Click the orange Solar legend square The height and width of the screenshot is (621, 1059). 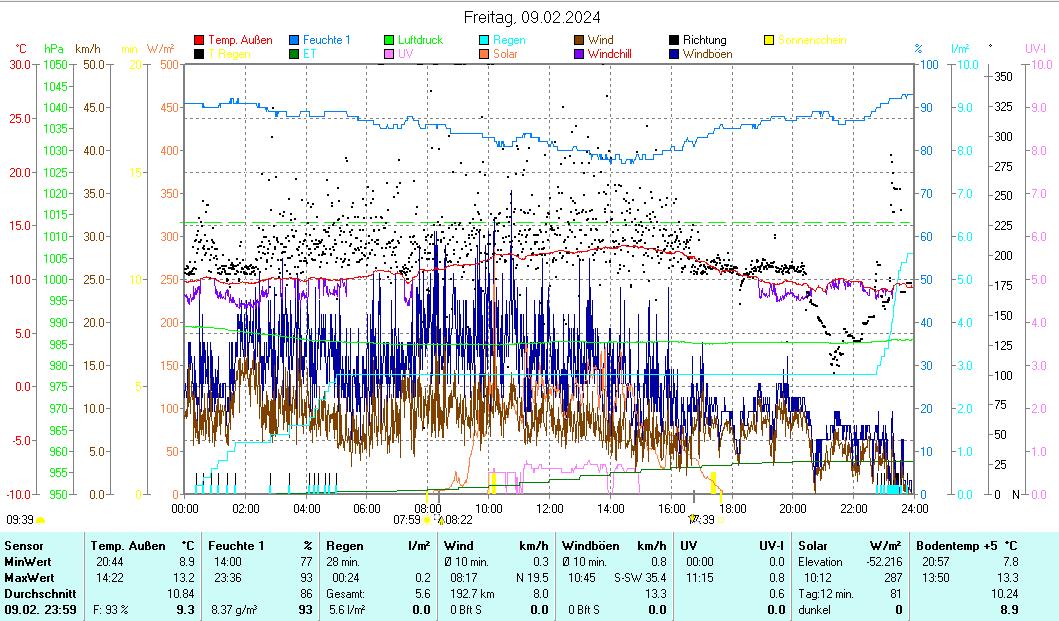click(x=484, y=54)
